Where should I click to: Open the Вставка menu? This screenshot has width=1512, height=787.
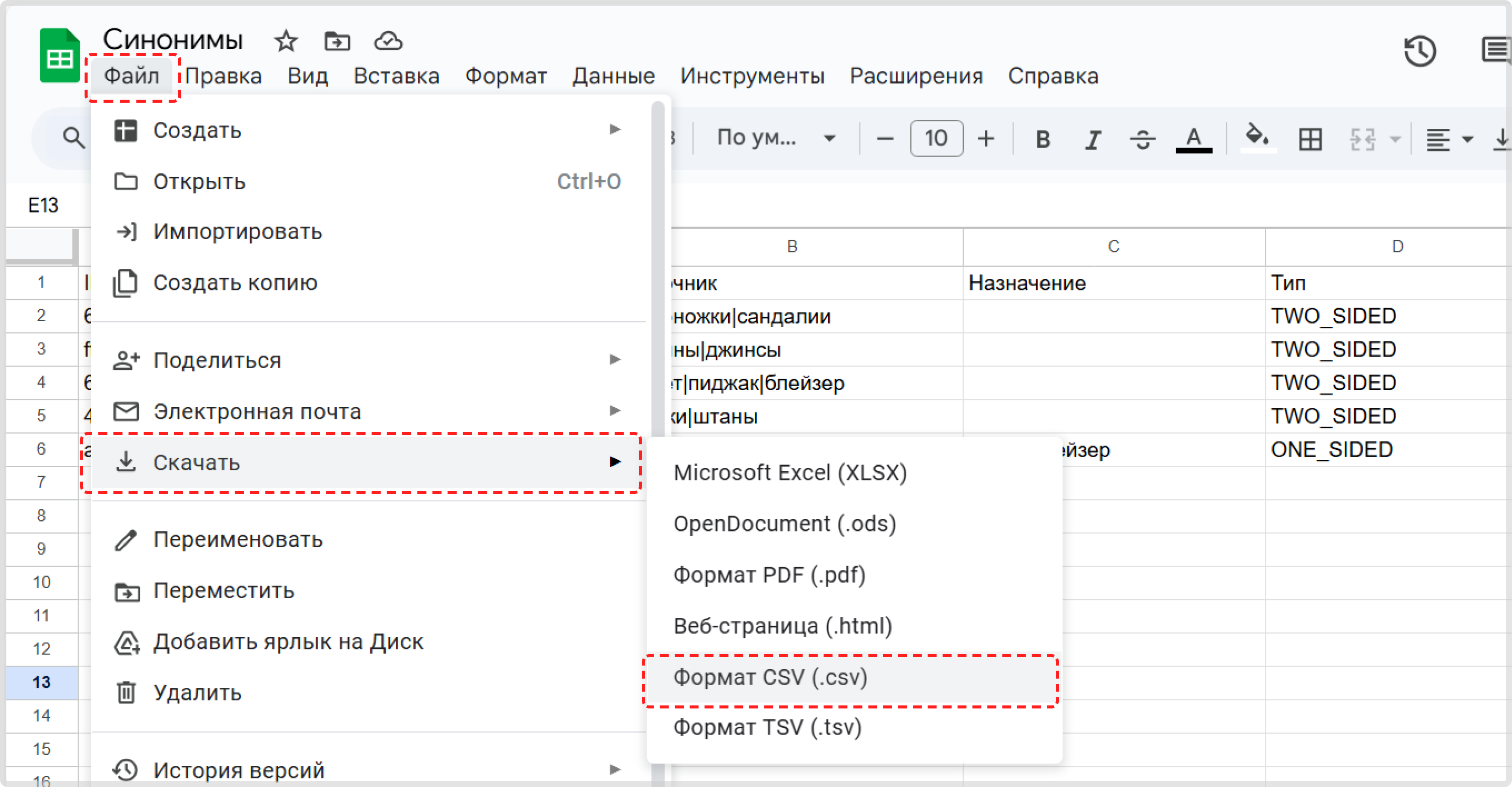396,77
